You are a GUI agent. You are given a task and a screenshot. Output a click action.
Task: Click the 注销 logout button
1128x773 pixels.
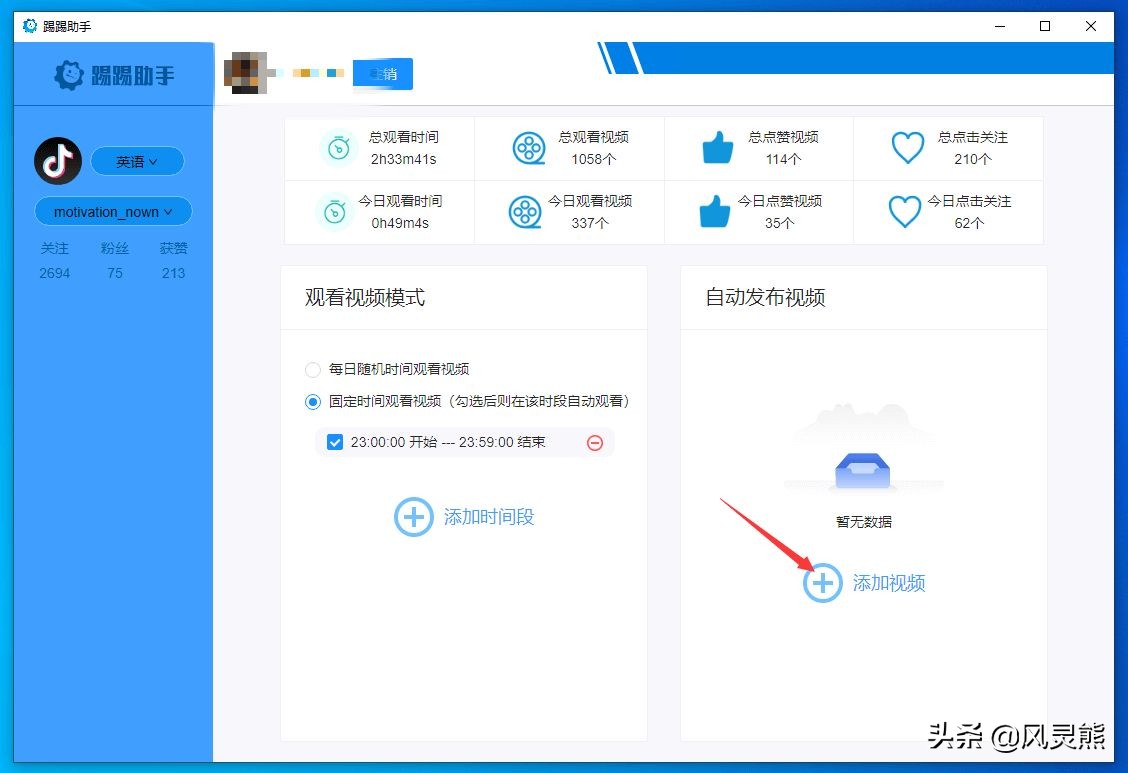(x=382, y=74)
